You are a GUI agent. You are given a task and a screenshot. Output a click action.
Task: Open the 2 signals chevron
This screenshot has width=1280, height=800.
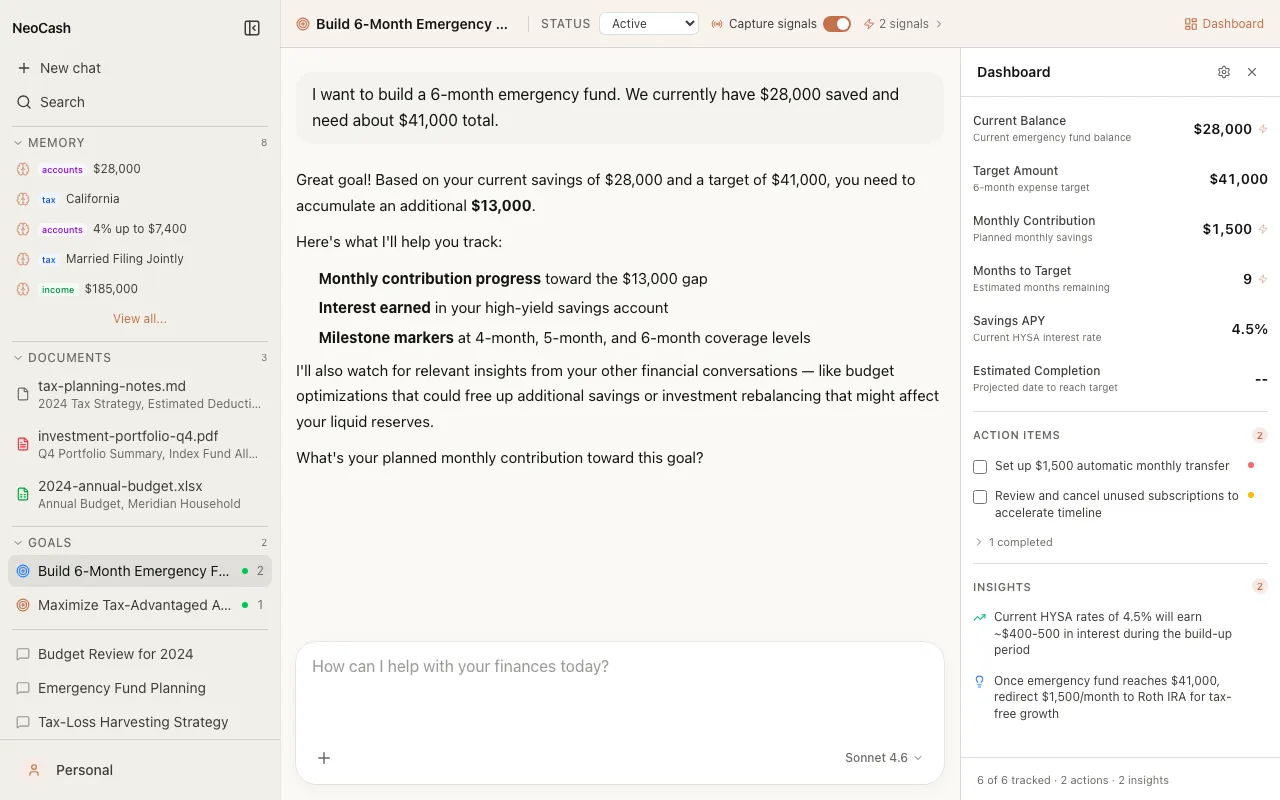[x=939, y=24]
